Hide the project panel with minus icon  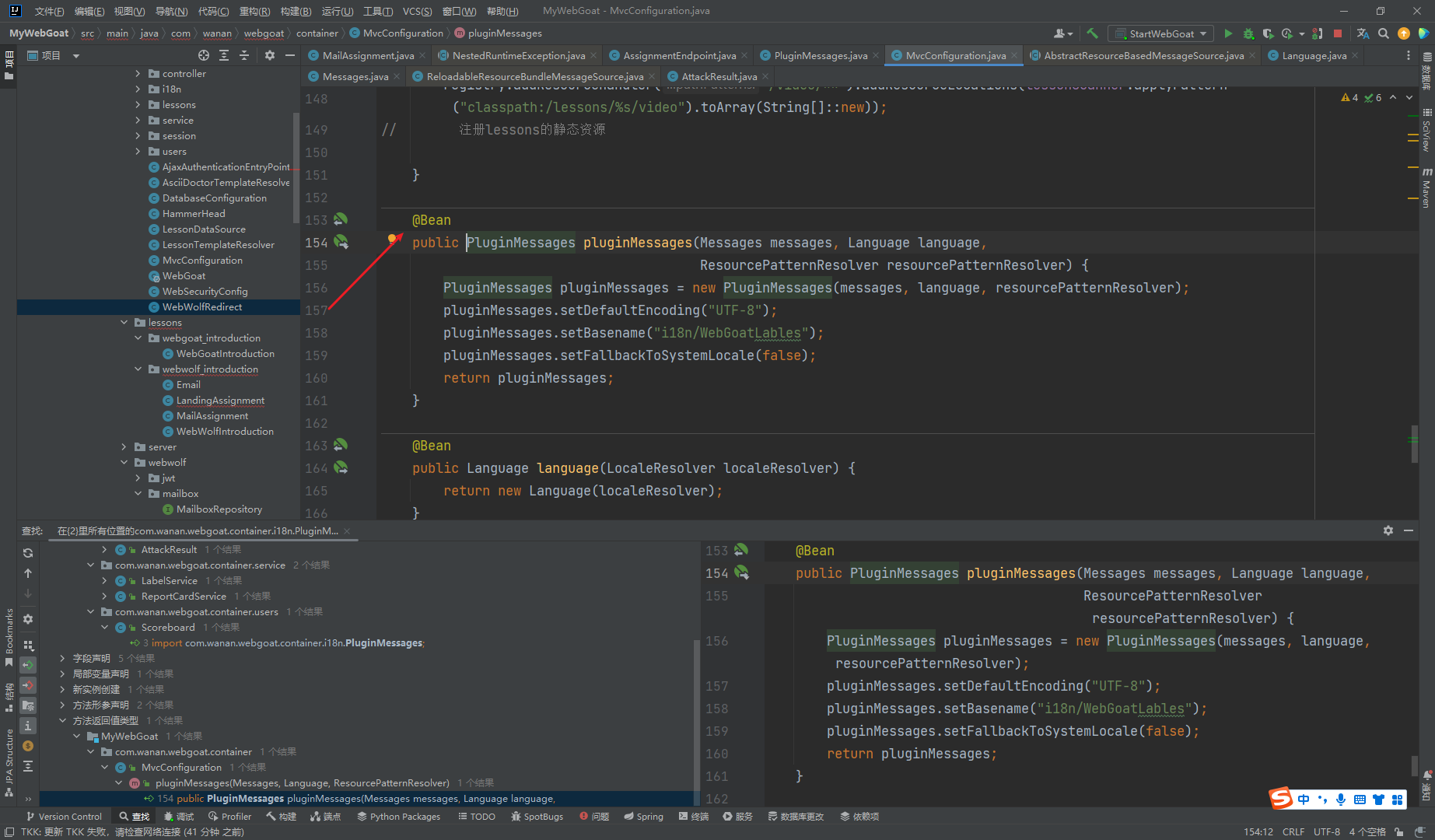pos(290,55)
